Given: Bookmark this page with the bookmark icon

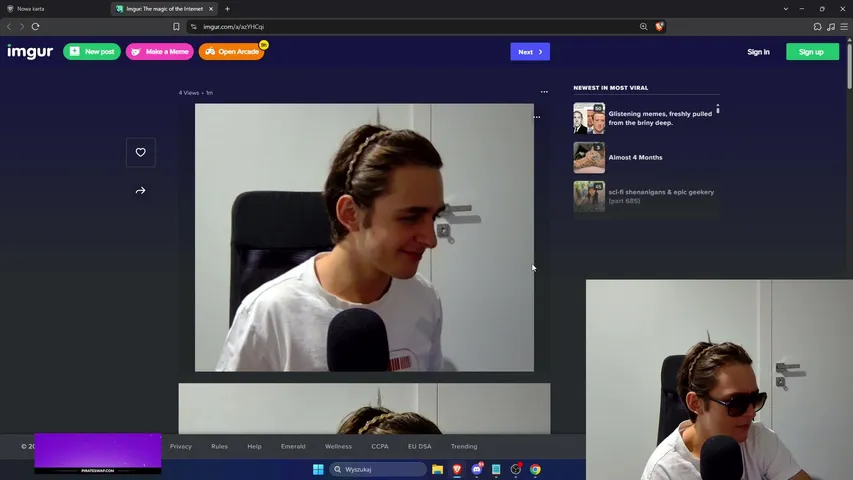Looking at the screenshot, I should click(x=176, y=27).
